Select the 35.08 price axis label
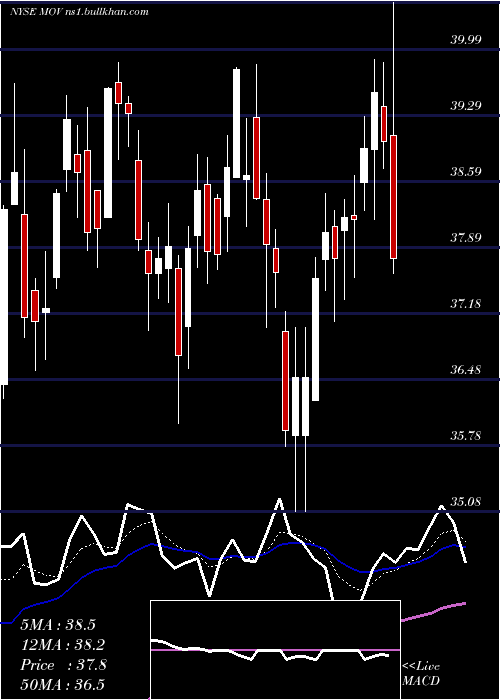The width and height of the screenshot is (500, 700). 466,501
